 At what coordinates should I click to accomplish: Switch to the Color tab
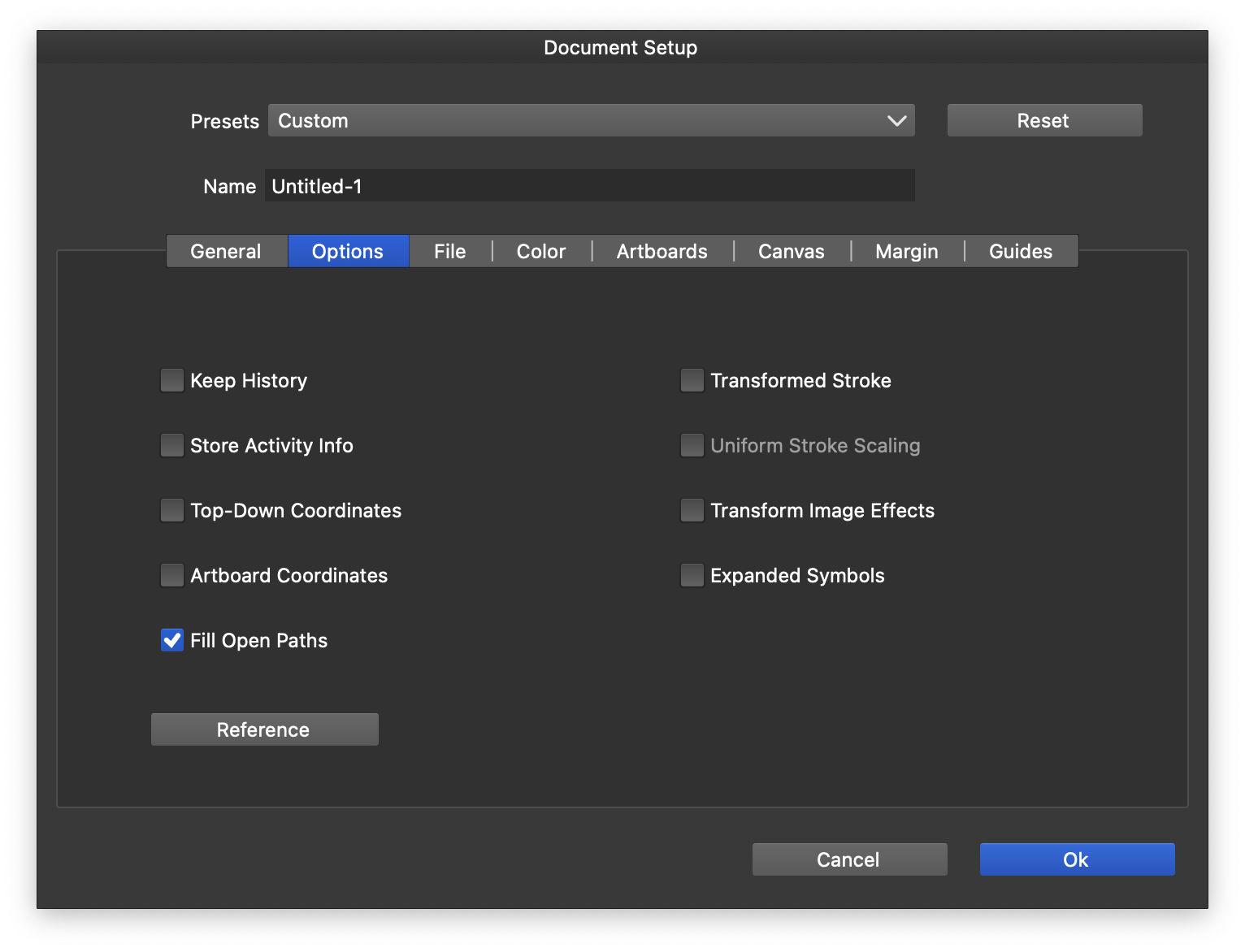(541, 252)
